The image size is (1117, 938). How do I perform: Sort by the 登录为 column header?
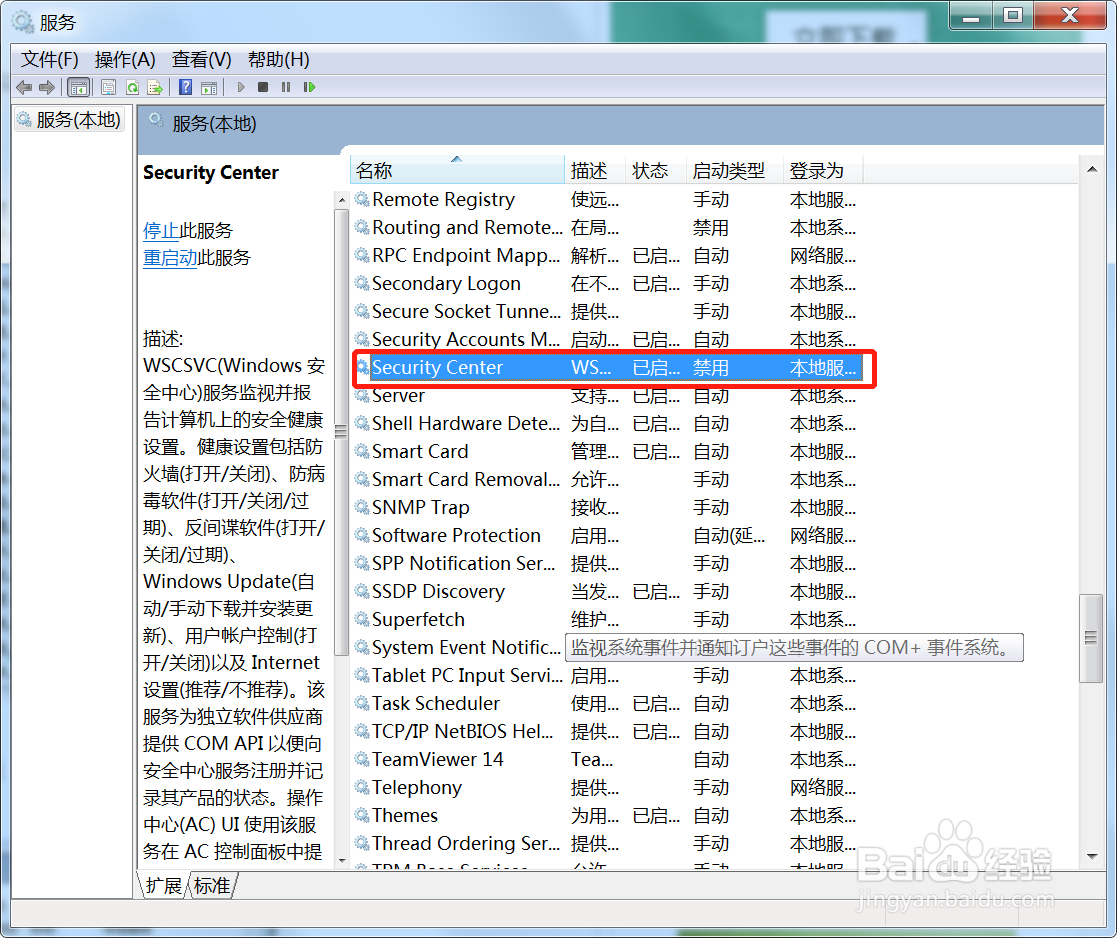tap(824, 170)
